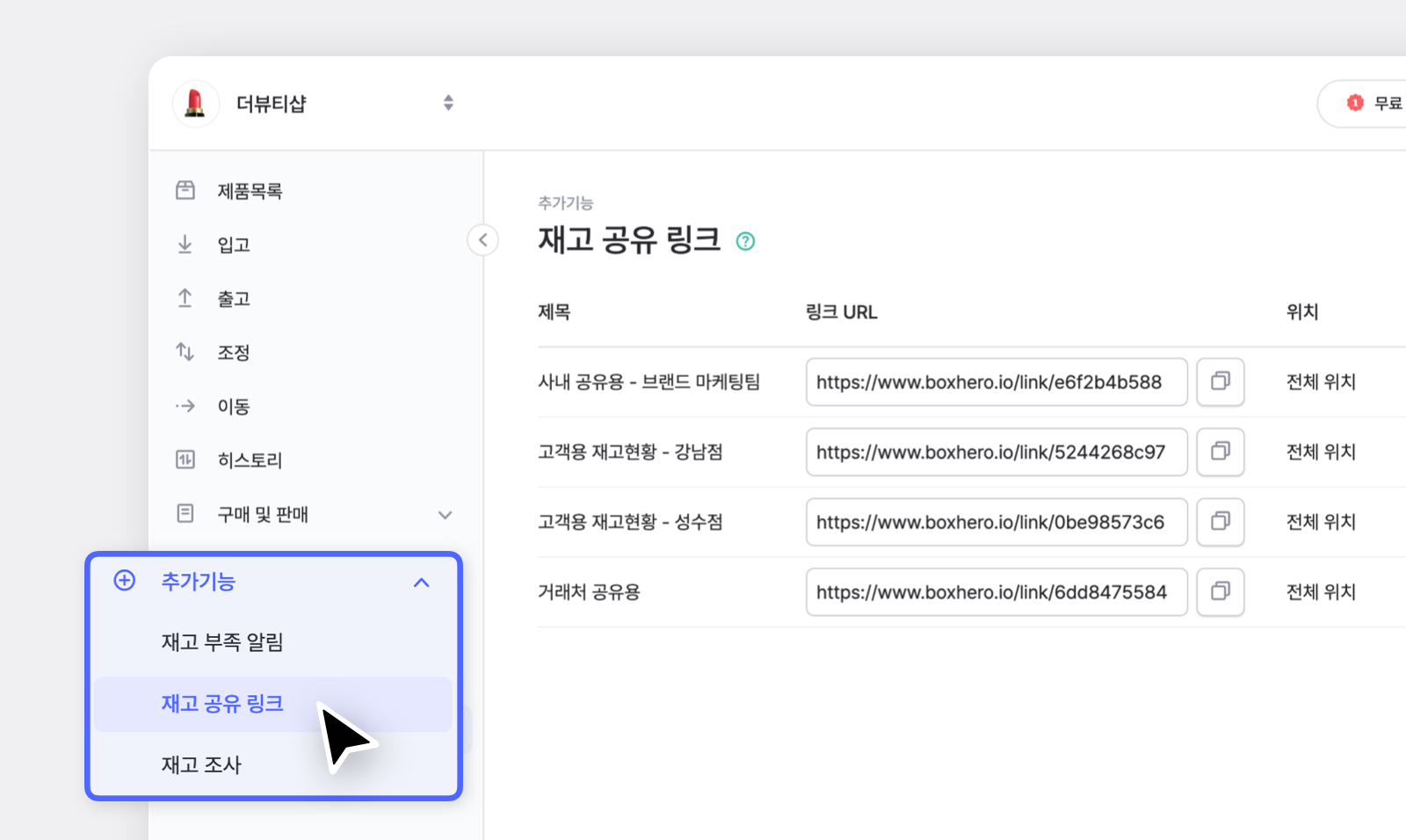Click the 사내 공유용 브랜드 마케팅팀 link text

651,381
